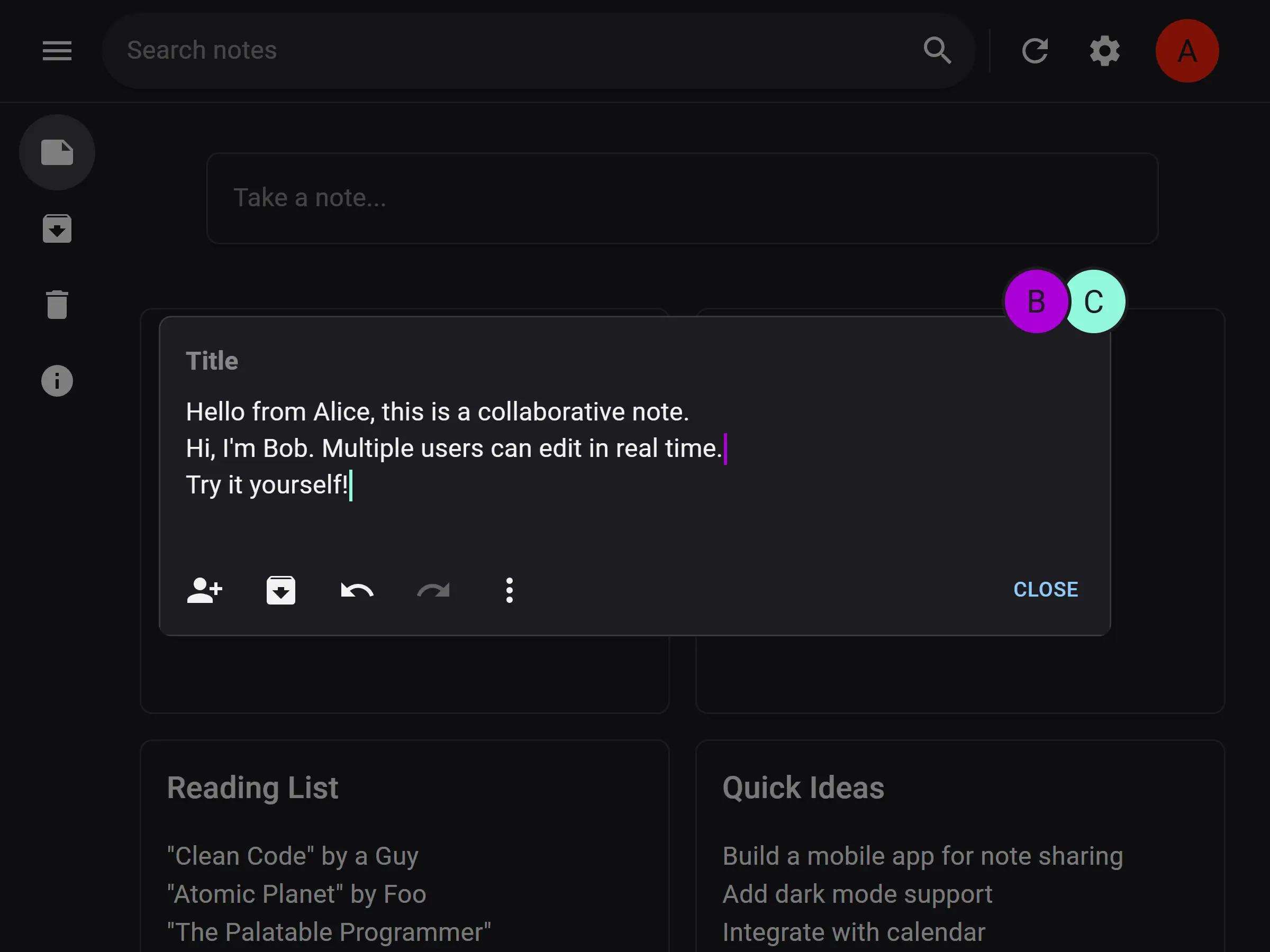The width and height of the screenshot is (1270, 952).
Task: Start a search with the magnifier icon
Action: (x=938, y=50)
